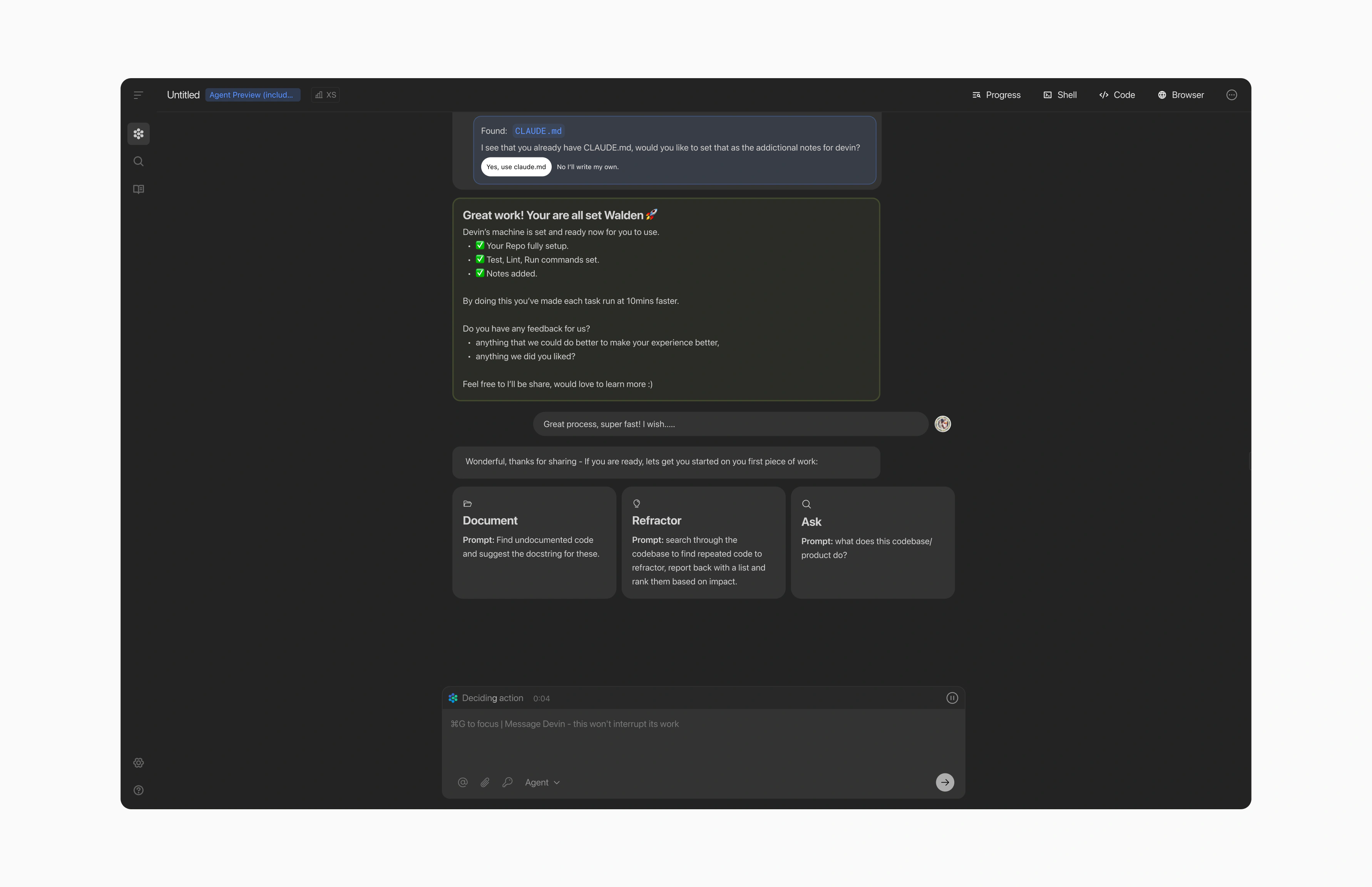Open the Devin sessions panel in the sidebar
Viewport: 1372px width, 887px height.
pos(138,133)
